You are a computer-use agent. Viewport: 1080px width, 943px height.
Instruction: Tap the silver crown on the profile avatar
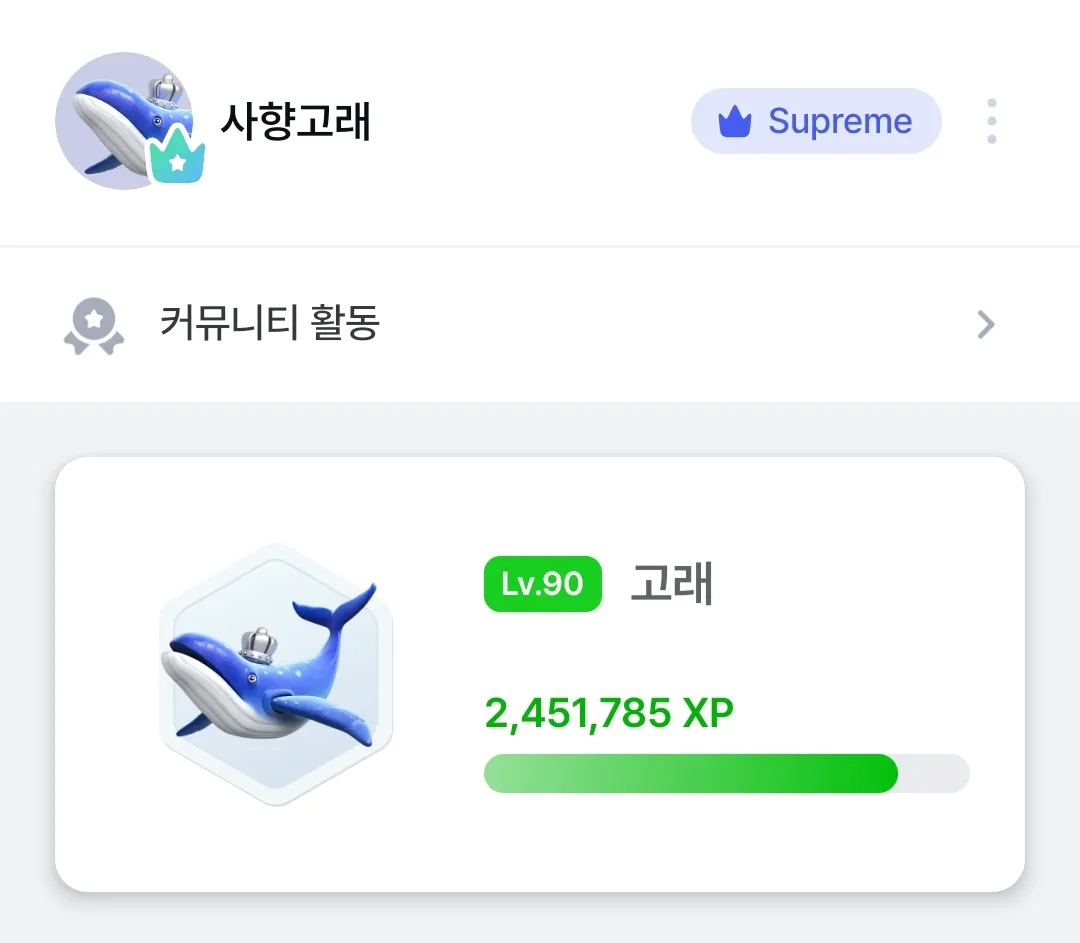click(161, 90)
